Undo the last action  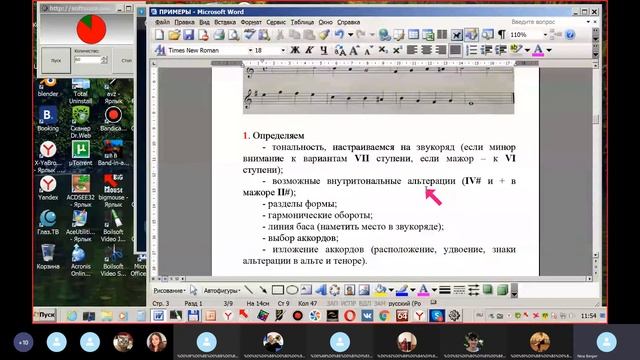[x=339, y=35]
